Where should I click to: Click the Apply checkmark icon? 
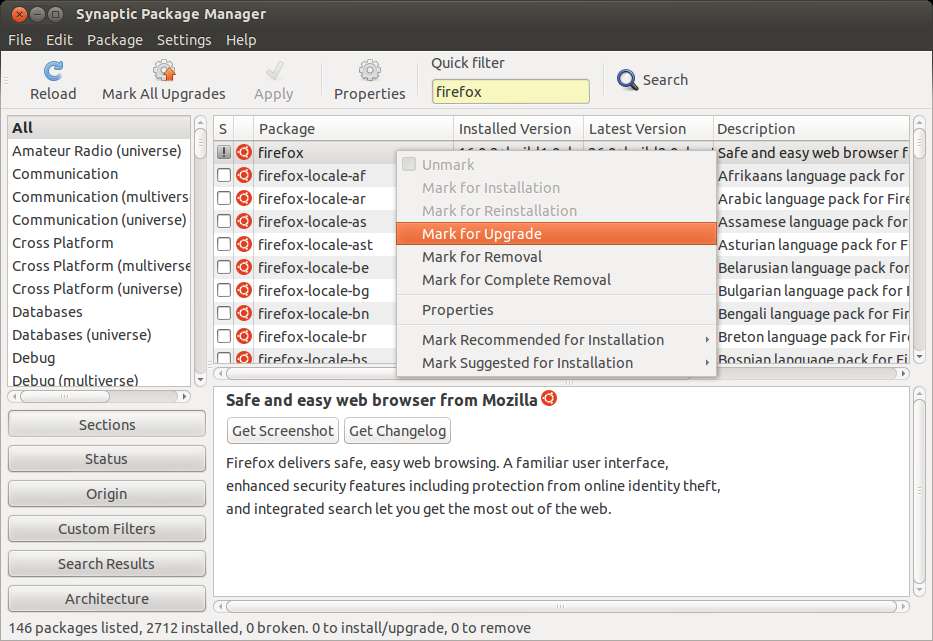coord(274,70)
